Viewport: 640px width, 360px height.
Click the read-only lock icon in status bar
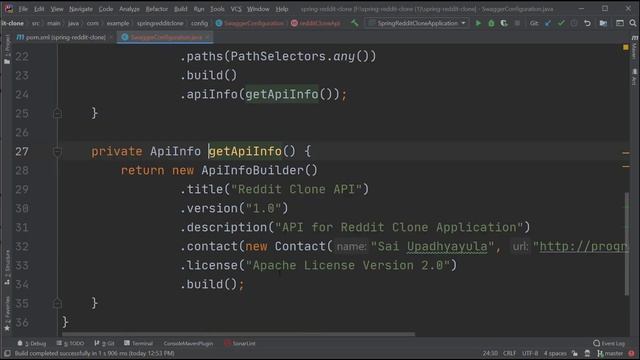575,353
